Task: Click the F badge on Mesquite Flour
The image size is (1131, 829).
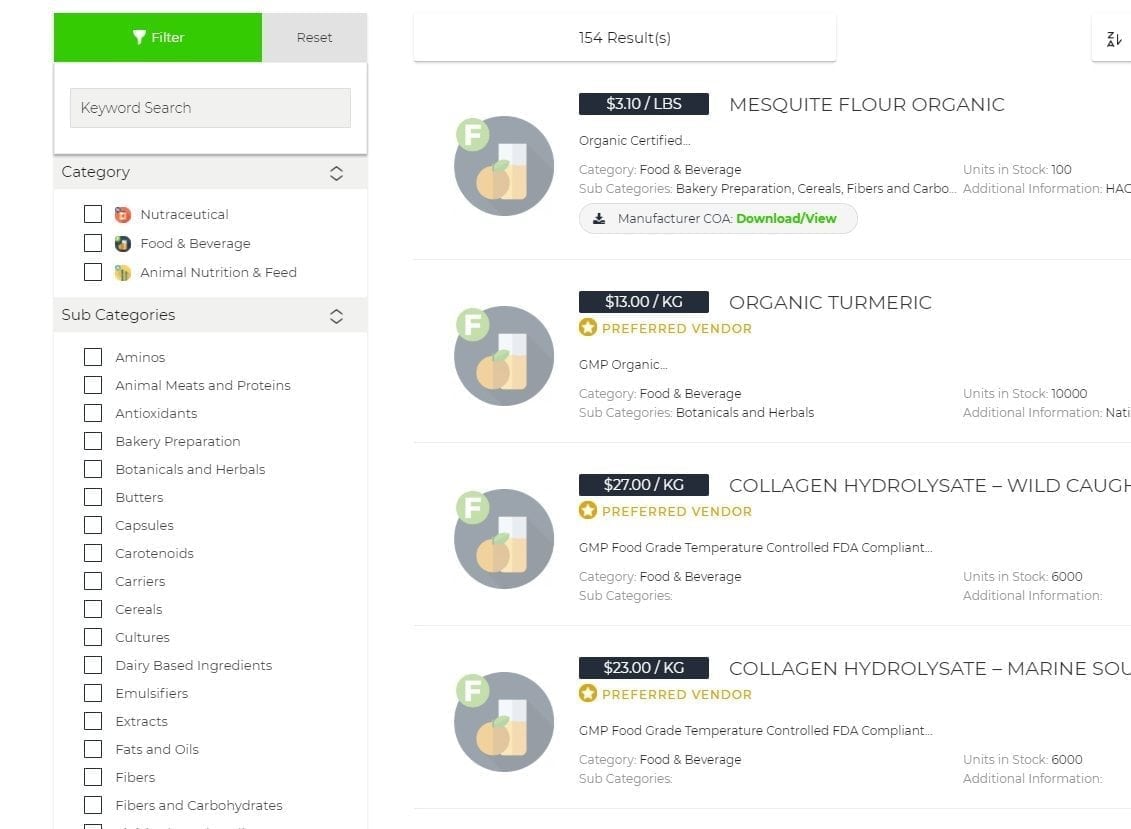Action: coord(472,135)
